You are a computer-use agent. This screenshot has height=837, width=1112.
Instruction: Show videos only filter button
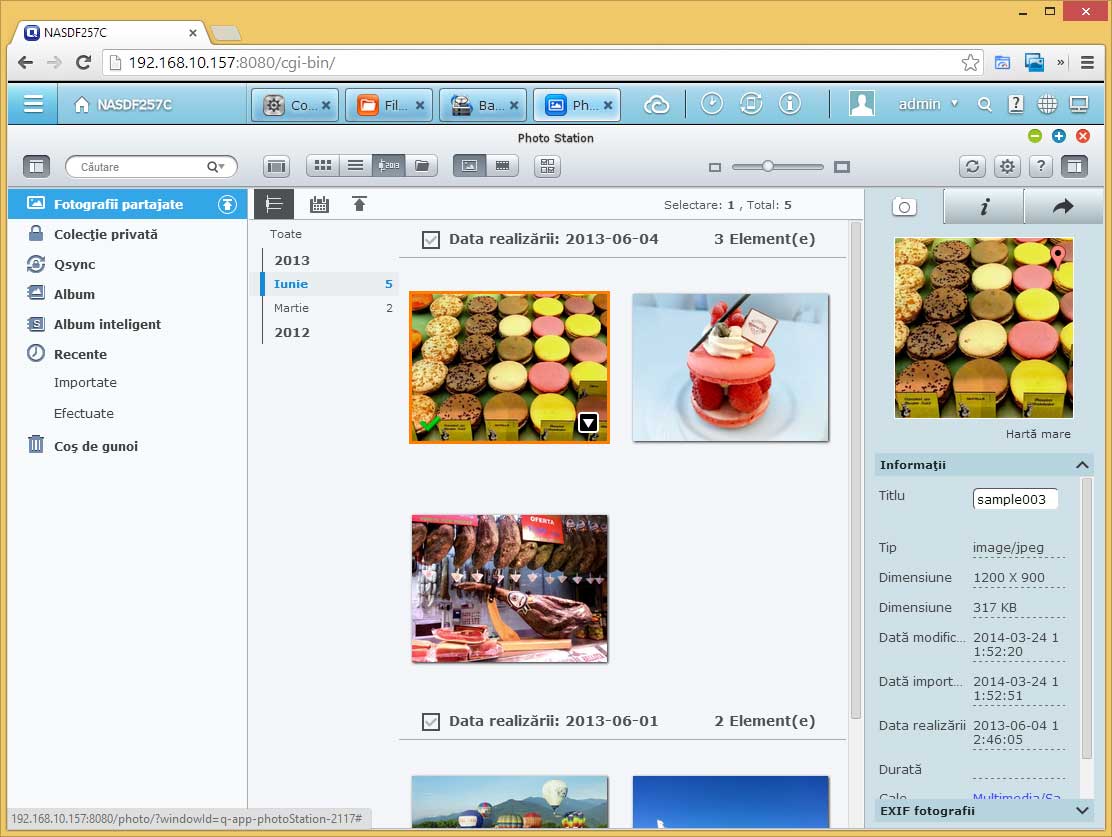[502, 166]
